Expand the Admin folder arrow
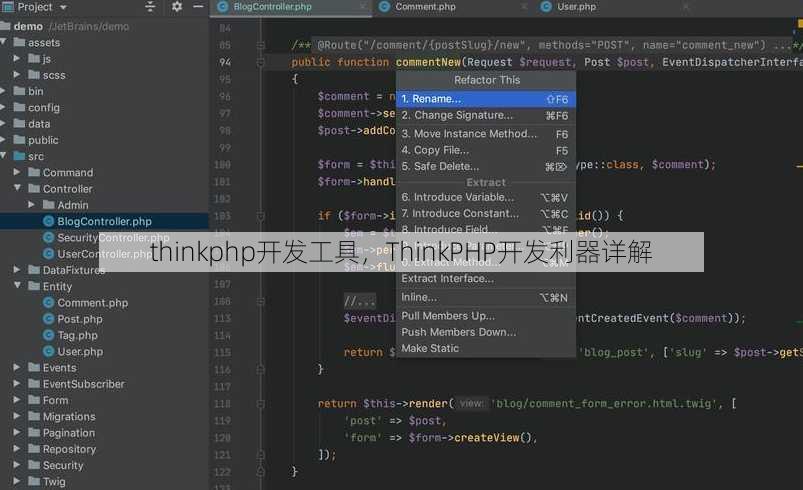Image resolution: width=803 pixels, height=490 pixels. (x=31, y=205)
